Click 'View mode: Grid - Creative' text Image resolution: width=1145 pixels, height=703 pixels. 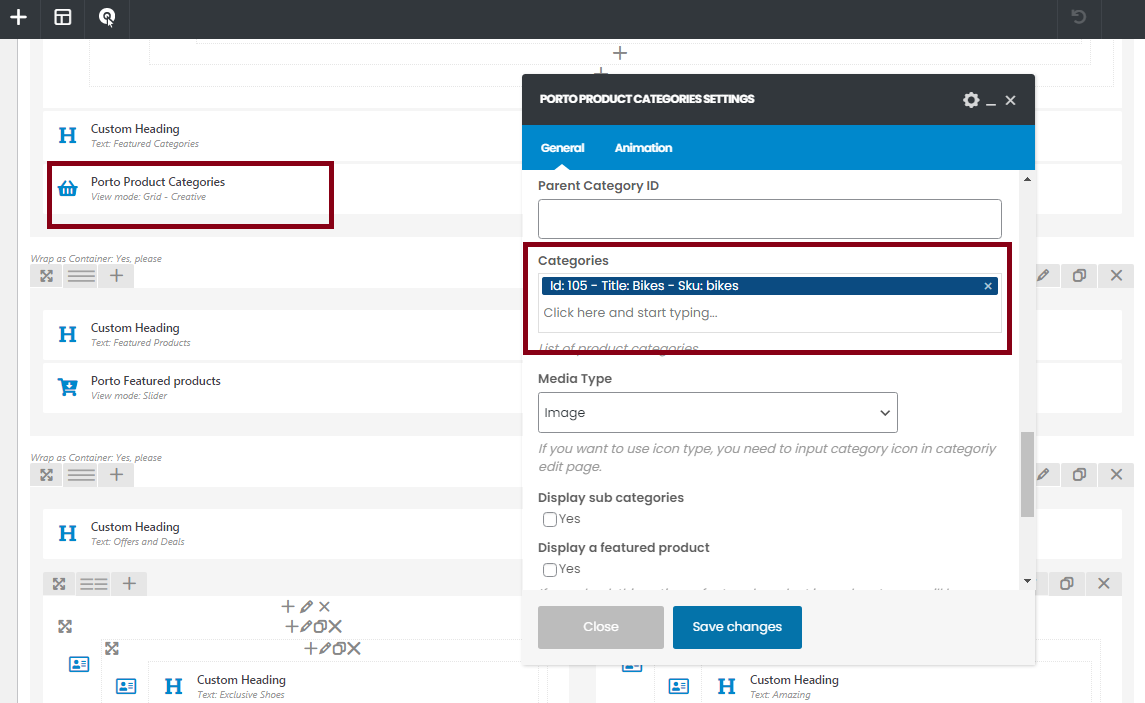click(x=148, y=197)
